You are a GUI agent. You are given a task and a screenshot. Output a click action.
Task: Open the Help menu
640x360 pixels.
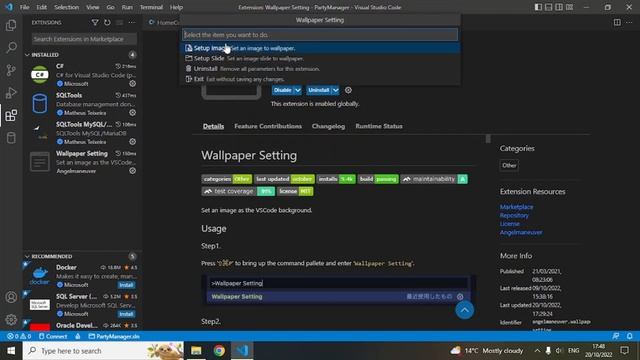coord(176,7)
